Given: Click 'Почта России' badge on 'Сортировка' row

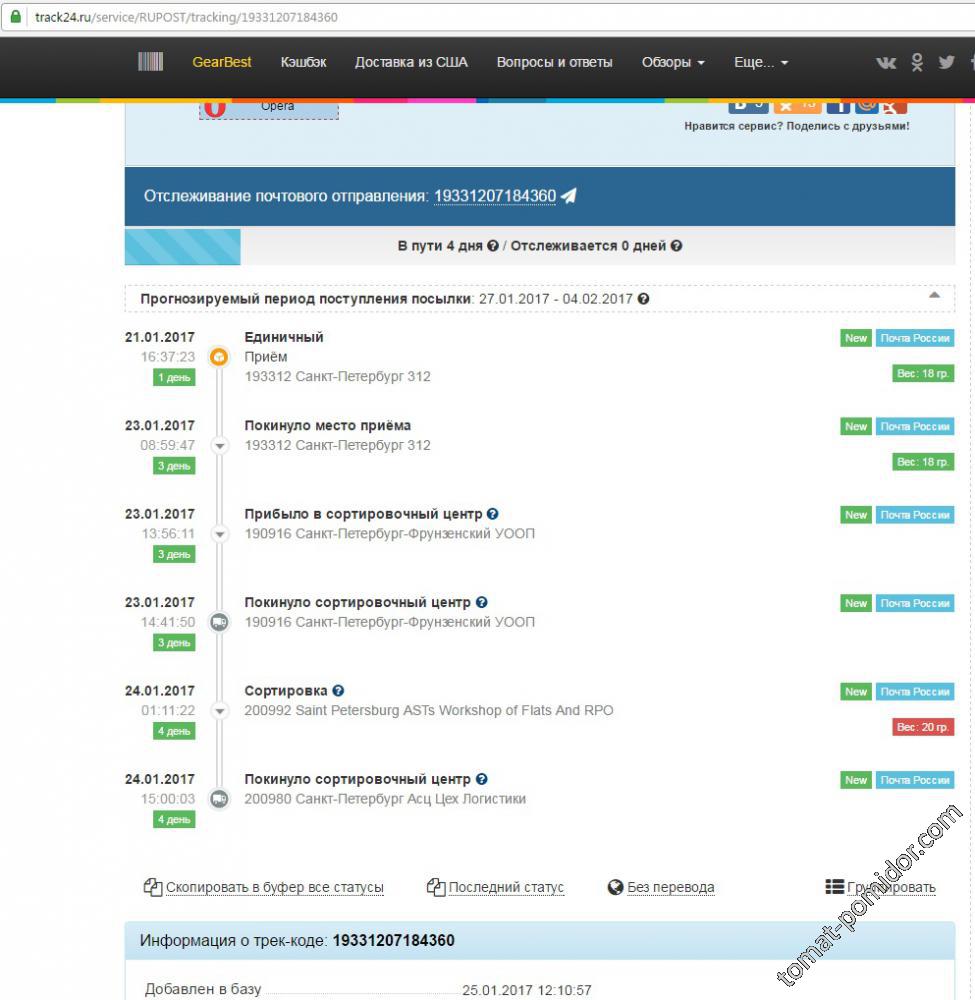Looking at the screenshot, I should click(915, 691).
